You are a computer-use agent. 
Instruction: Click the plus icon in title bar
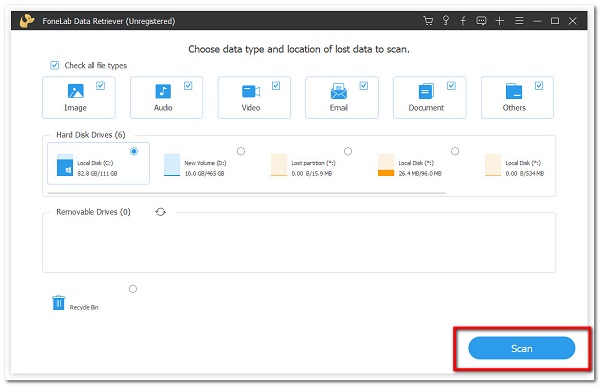(500, 21)
